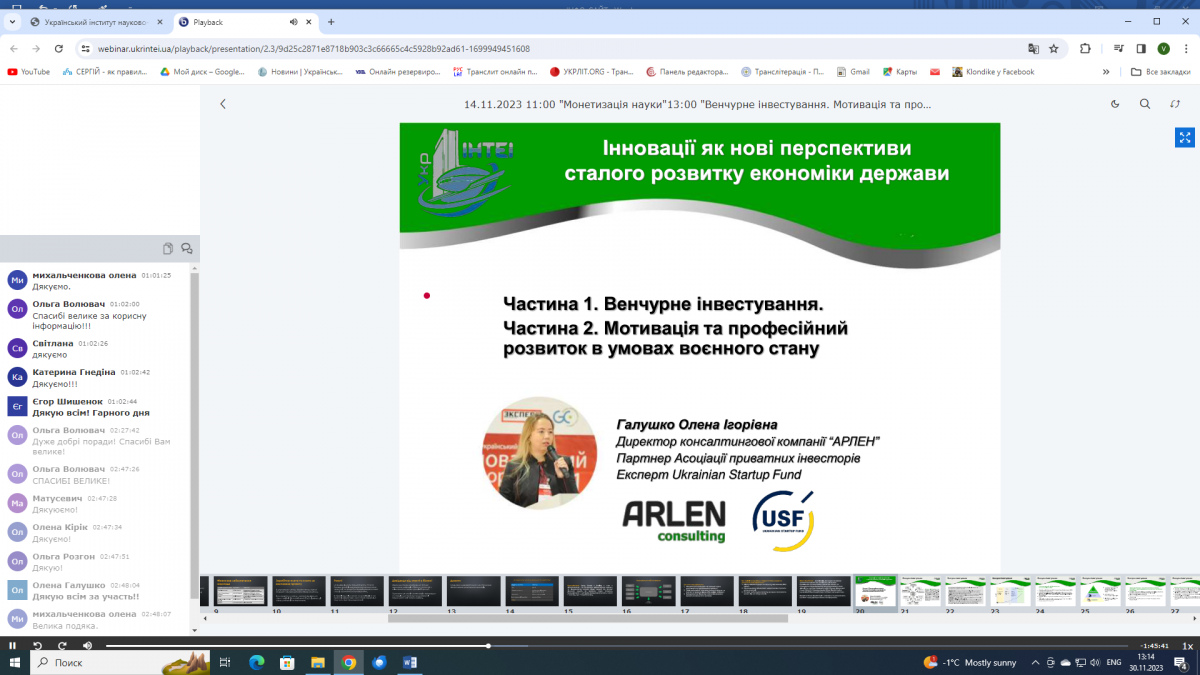The width and height of the screenshot is (1200, 675).
Task: Reload the current page
Action: pos(59,48)
